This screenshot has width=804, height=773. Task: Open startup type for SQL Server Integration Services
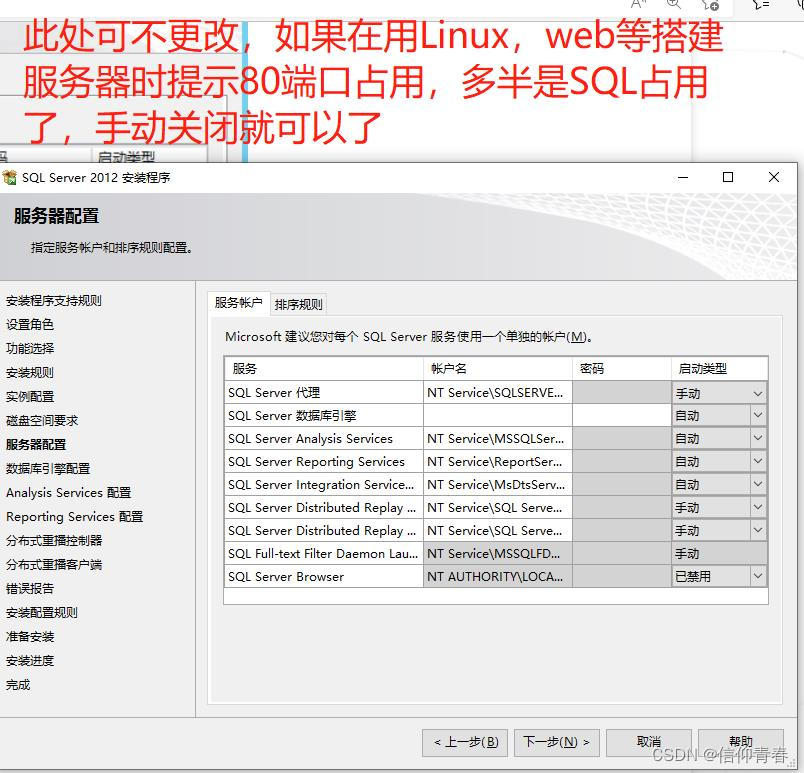(757, 484)
